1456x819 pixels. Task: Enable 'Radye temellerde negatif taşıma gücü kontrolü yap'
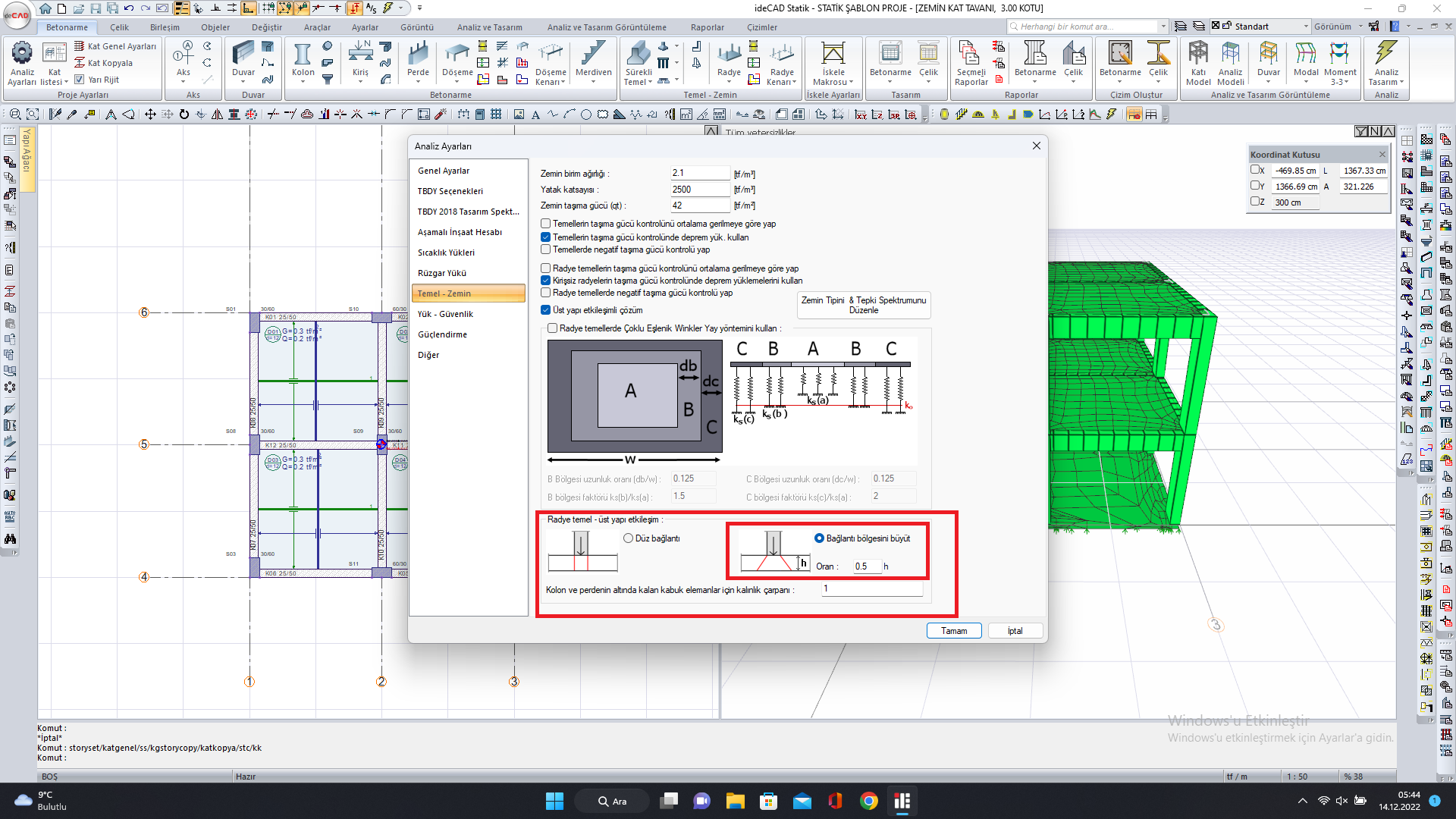pyautogui.click(x=545, y=293)
